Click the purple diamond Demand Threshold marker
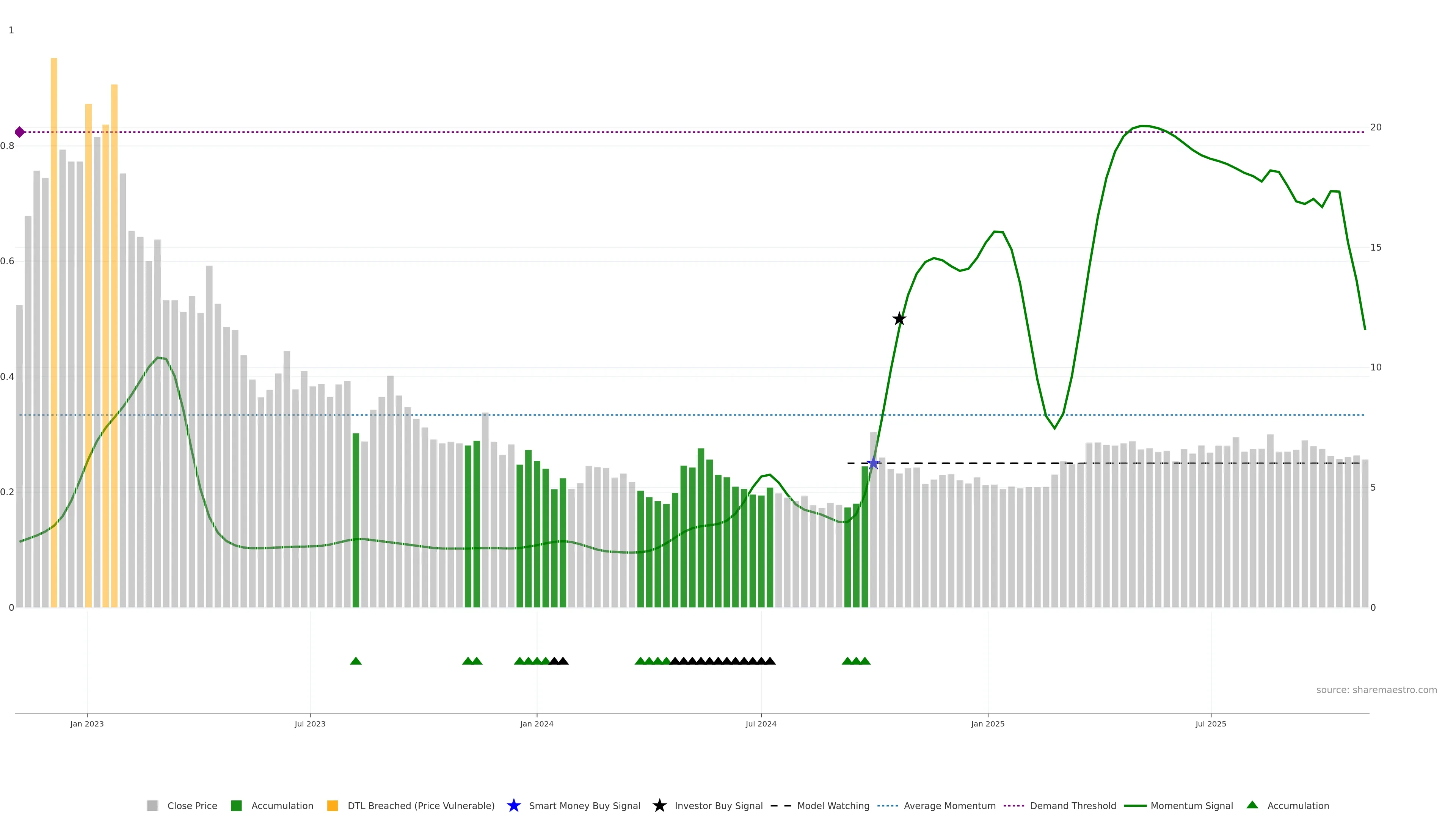This screenshot has width=1456, height=819. (20, 132)
